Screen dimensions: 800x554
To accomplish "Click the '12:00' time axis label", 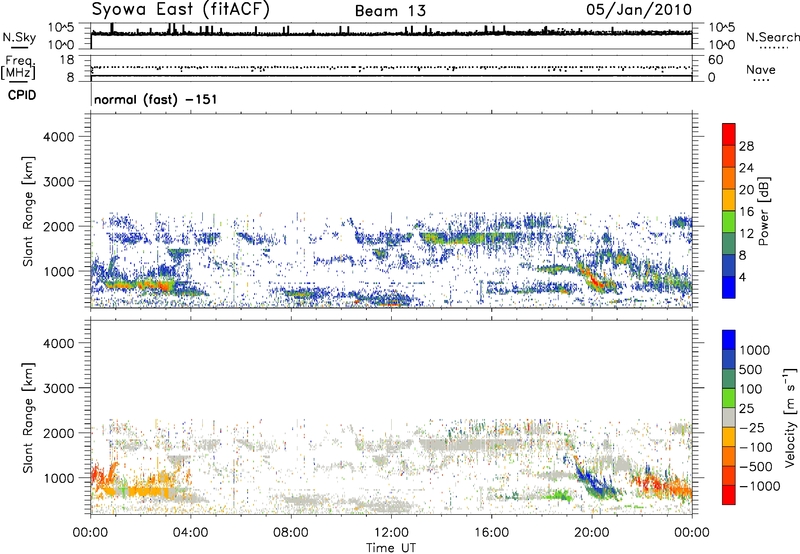I will pyautogui.click(x=391, y=533).
